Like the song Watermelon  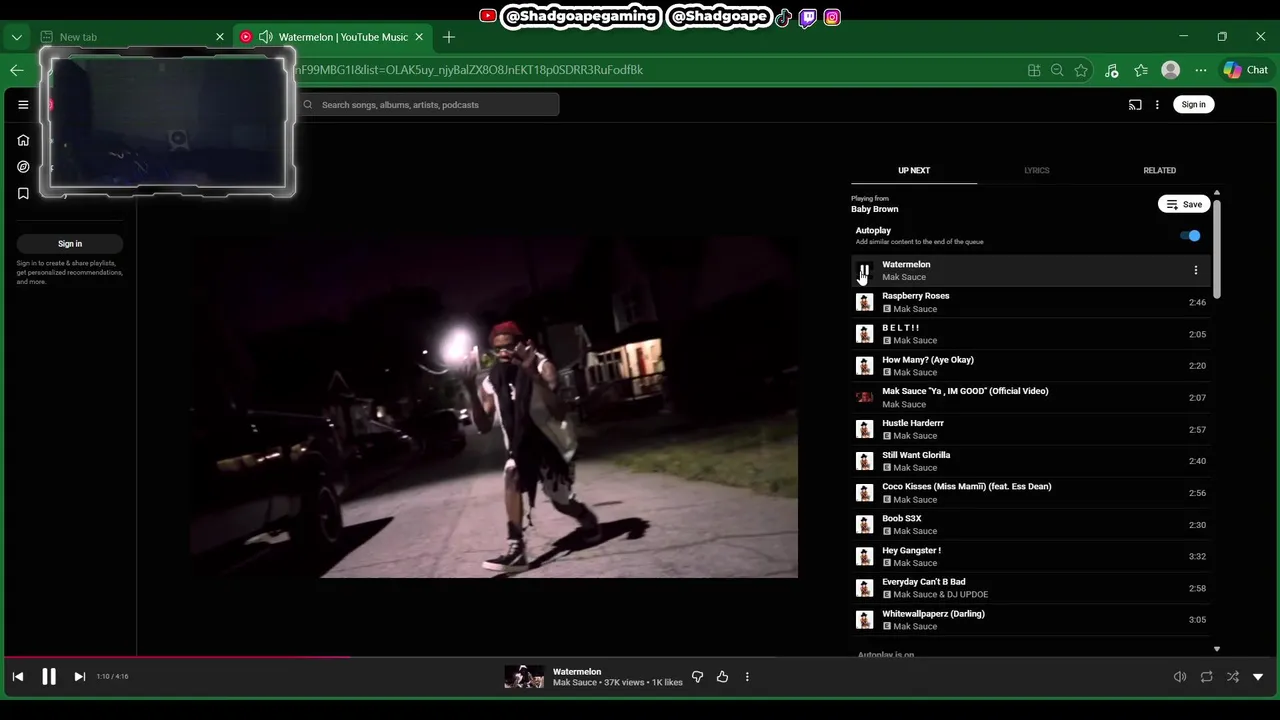[x=722, y=677]
